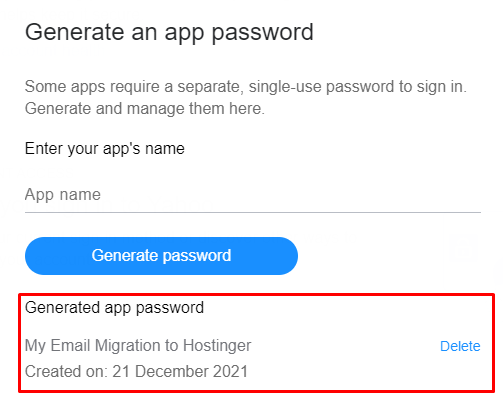Click the blue Generate password button

pyautogui.click(x=161, y=256)
